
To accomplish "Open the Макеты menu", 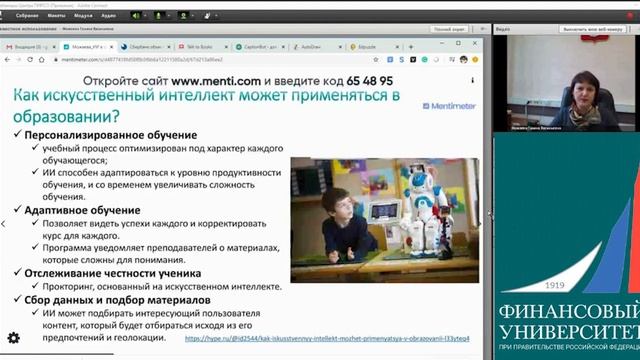I will (56, 16).
